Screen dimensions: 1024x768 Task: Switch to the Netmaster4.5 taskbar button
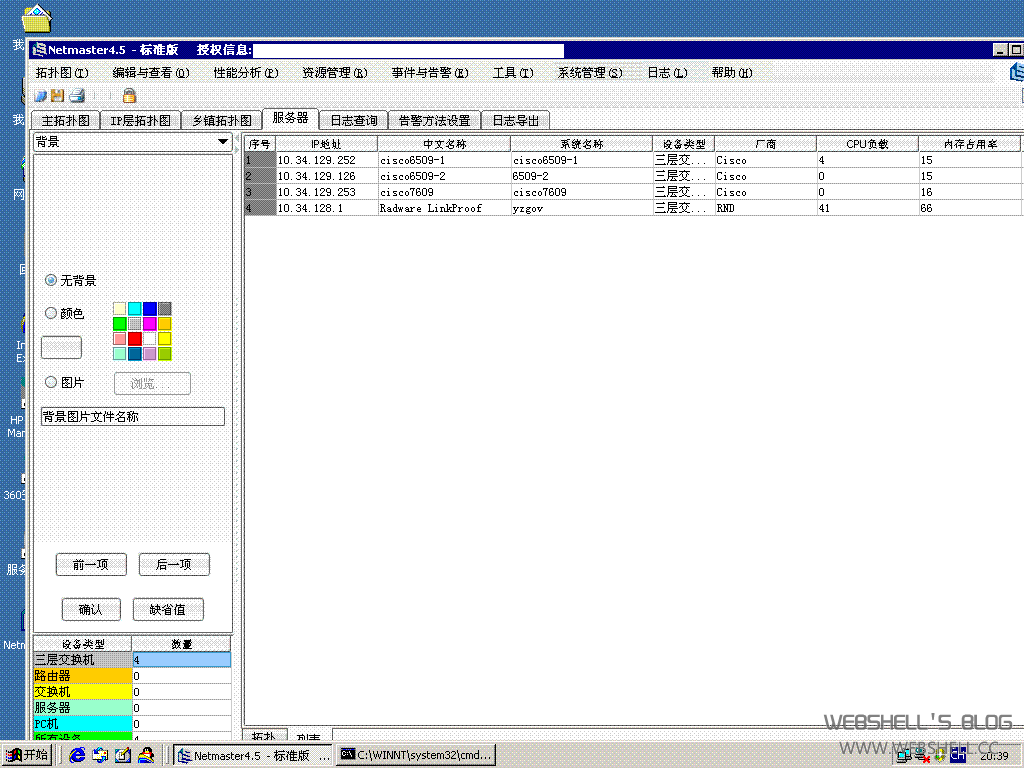point(253,756)
